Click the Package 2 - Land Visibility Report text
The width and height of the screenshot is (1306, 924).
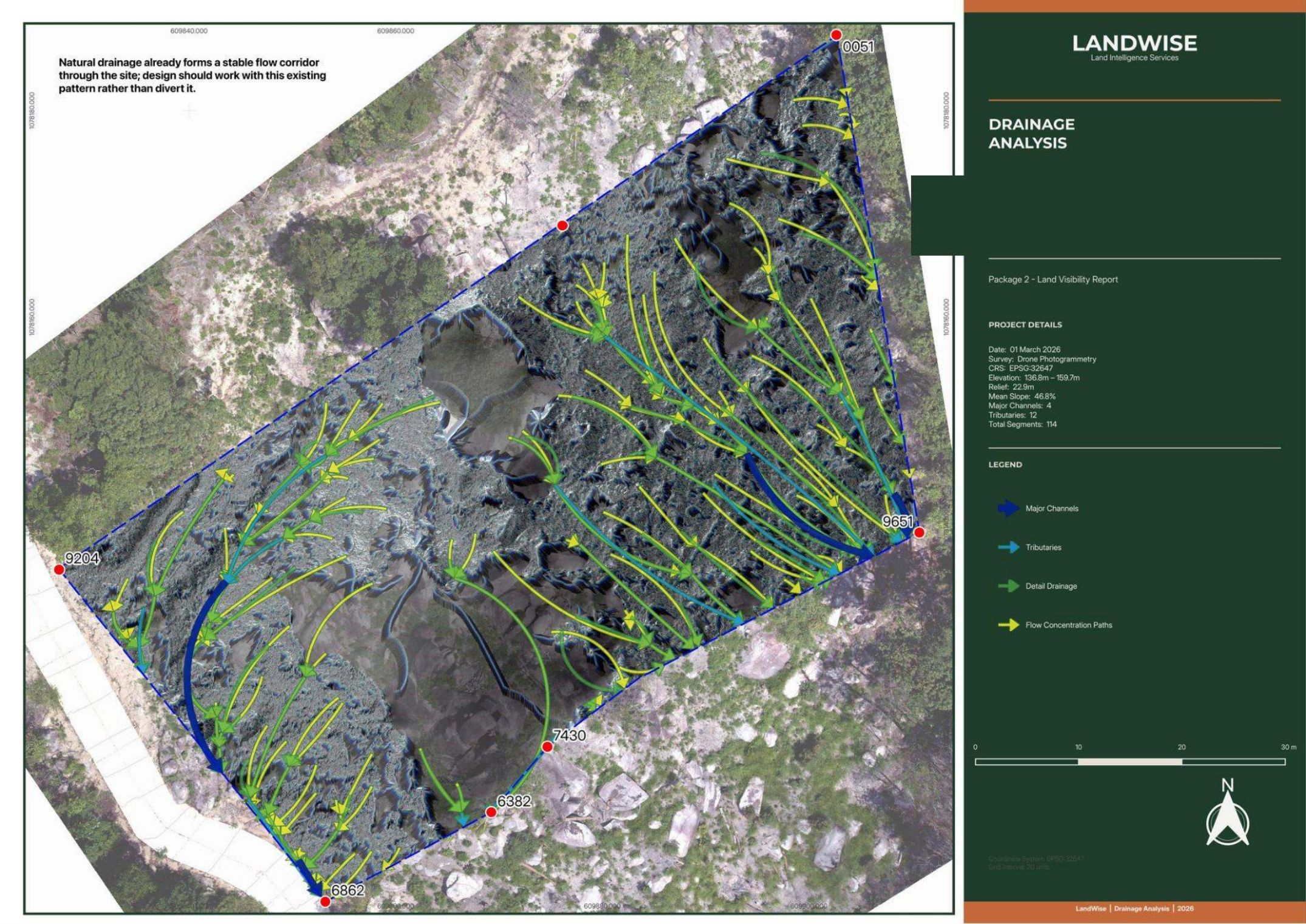coord(1053,279)
